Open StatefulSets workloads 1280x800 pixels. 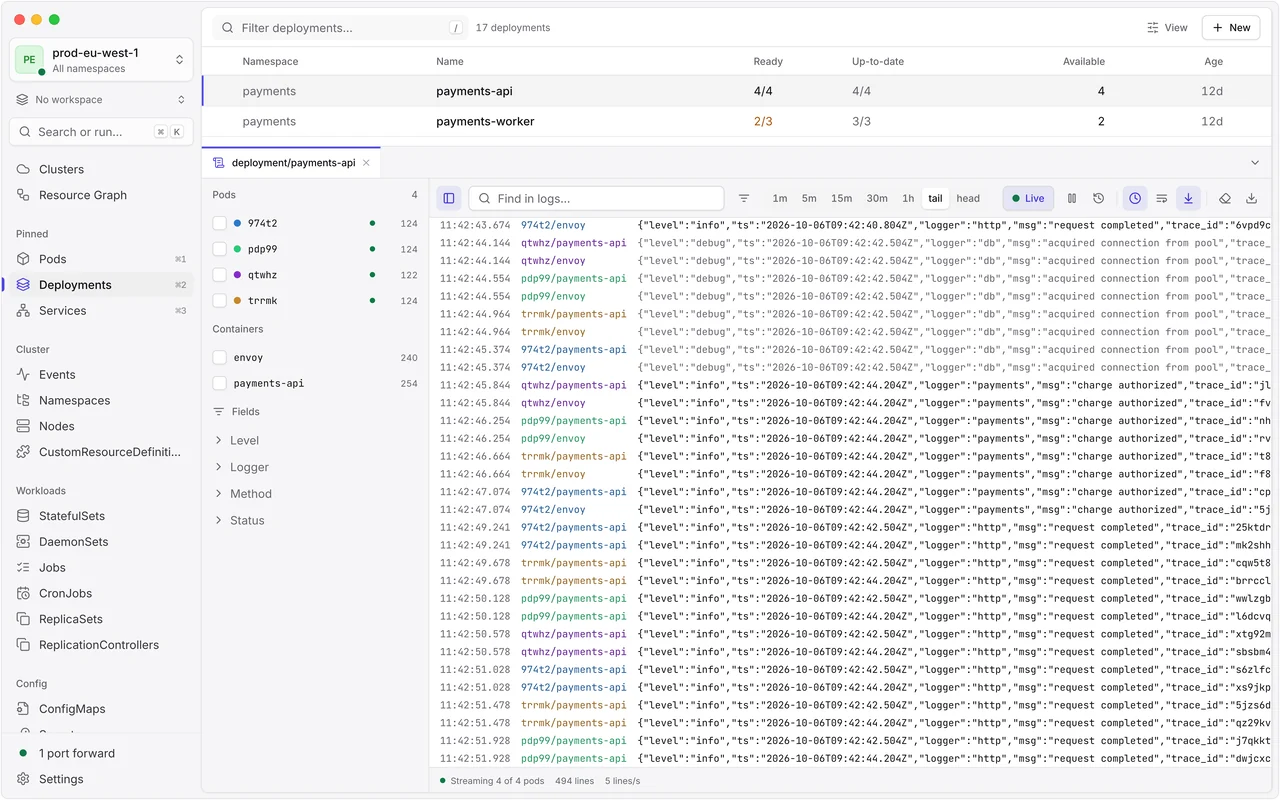pos(101,516)
